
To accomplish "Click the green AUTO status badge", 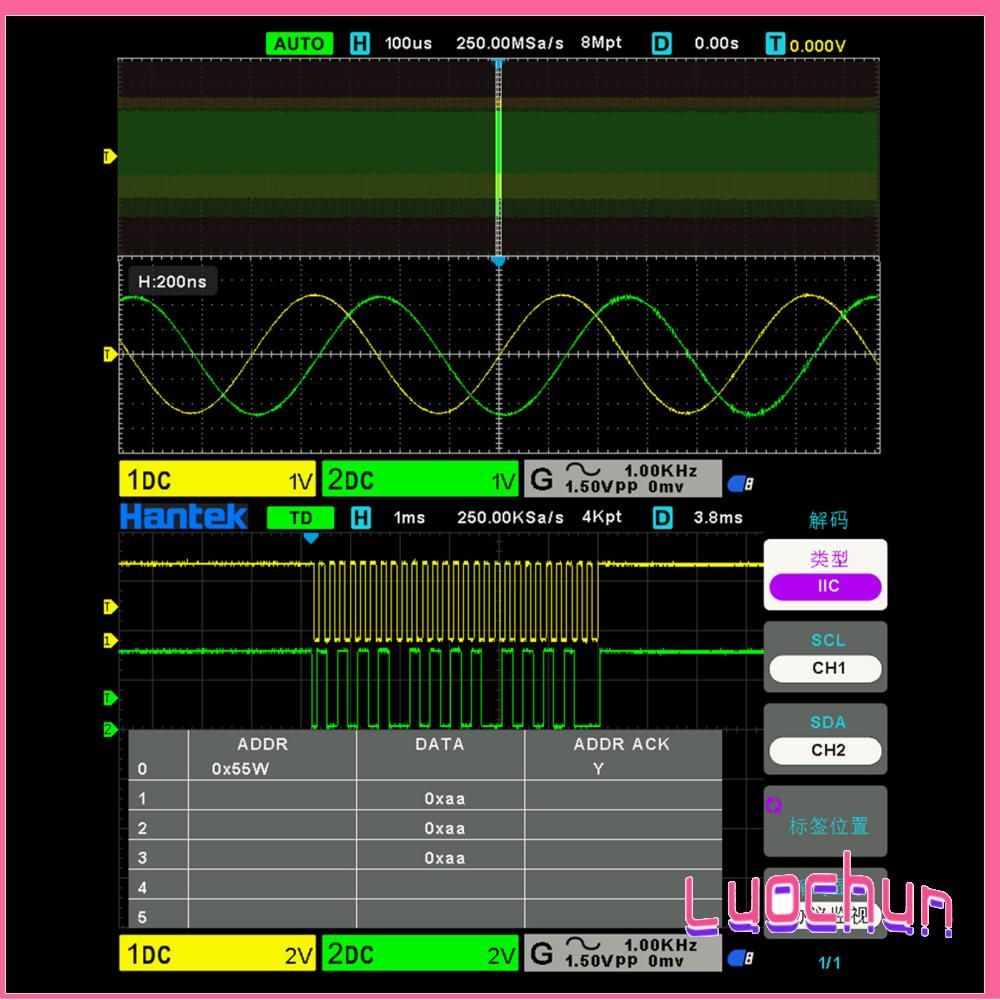I will point(299,43).
